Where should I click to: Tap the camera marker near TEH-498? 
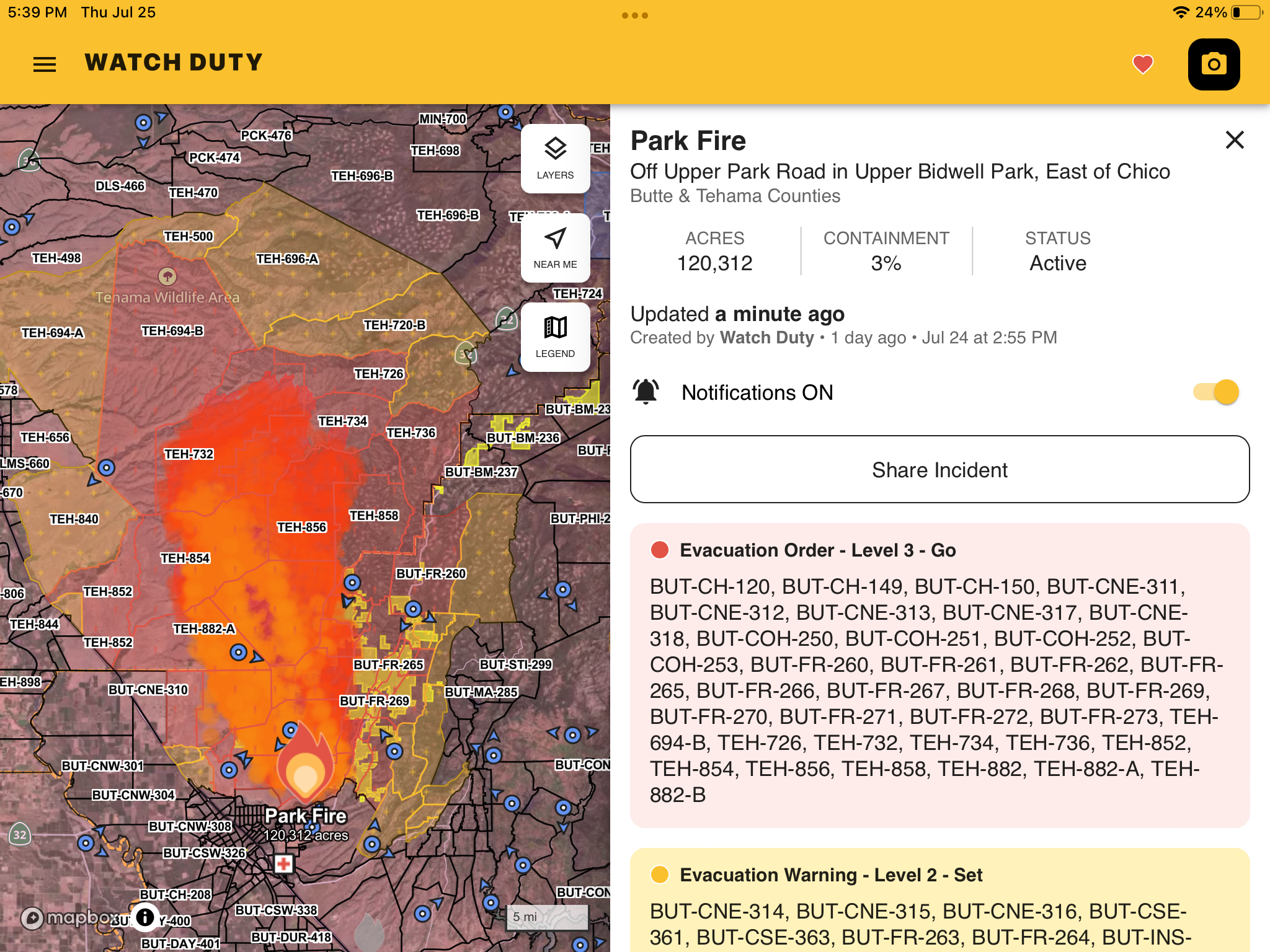point(12,227)
